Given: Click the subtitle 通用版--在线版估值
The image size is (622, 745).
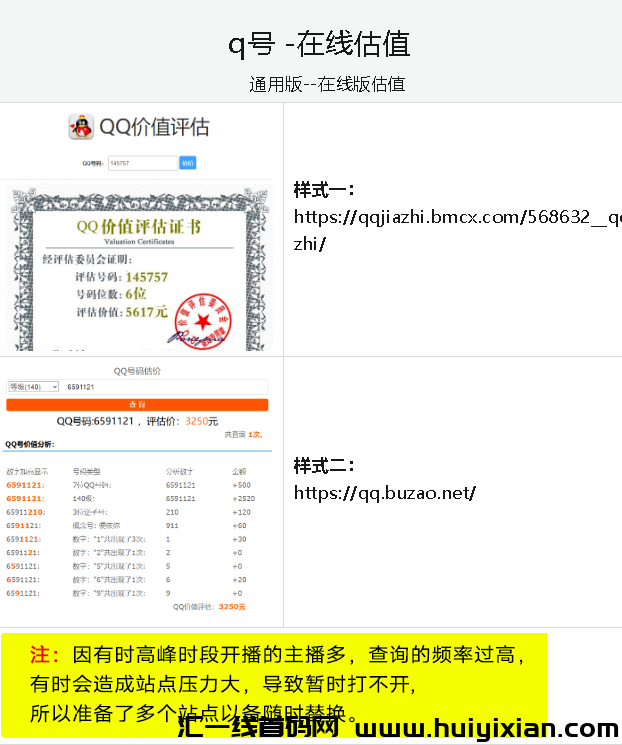Looking at the screenshot, I should tap(327, 85).
